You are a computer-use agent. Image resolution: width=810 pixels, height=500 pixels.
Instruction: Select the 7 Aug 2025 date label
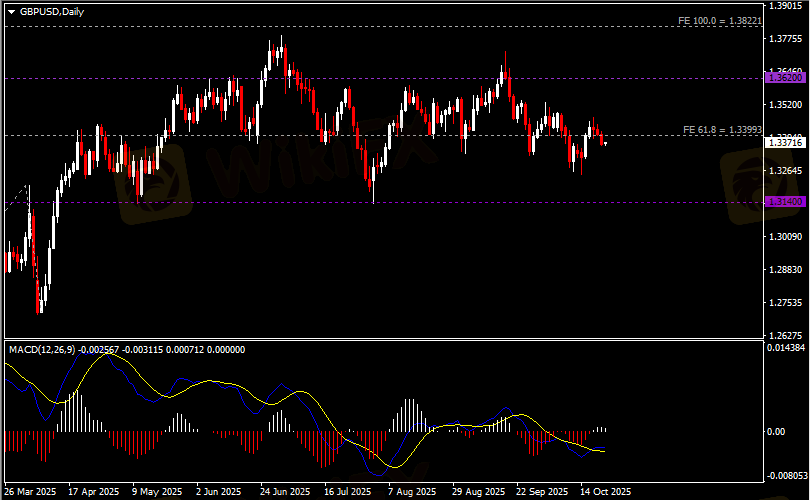(411, 492)
